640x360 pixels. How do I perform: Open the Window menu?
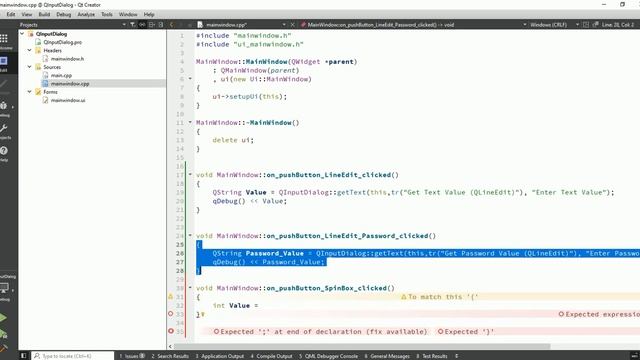[128, 14]
